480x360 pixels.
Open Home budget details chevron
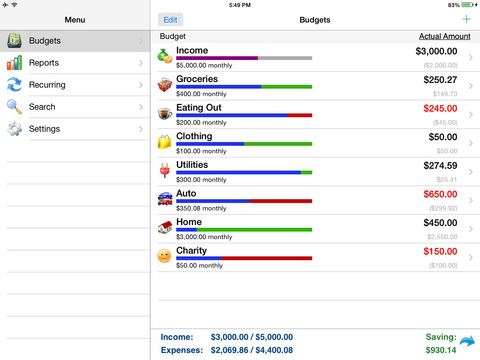pos(471,229)
